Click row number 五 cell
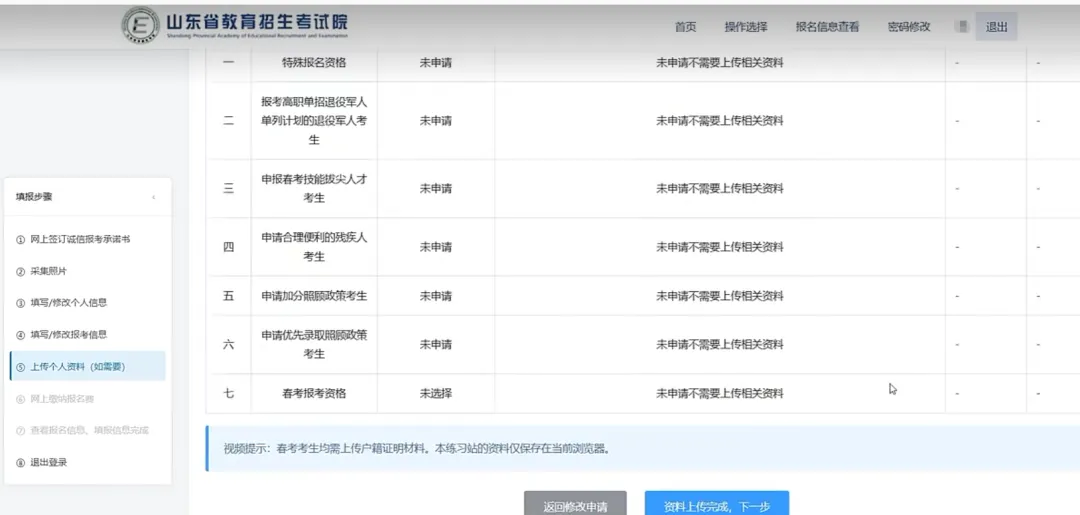 click(x=229, y=296)
